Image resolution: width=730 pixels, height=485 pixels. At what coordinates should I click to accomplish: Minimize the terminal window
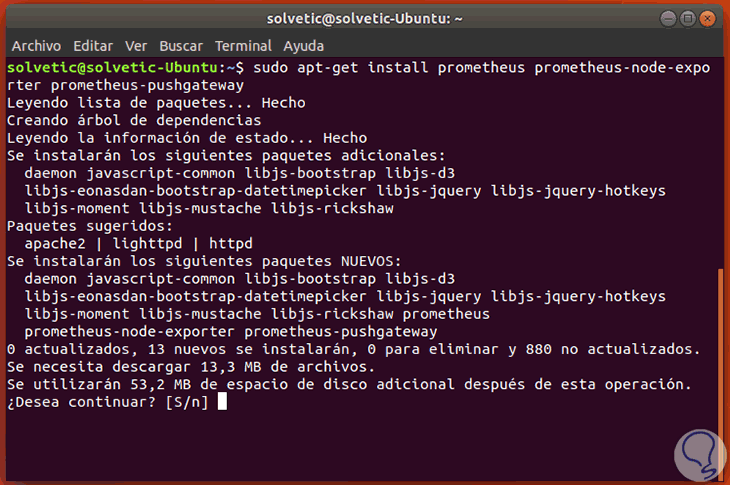click(x=669, y=19)
